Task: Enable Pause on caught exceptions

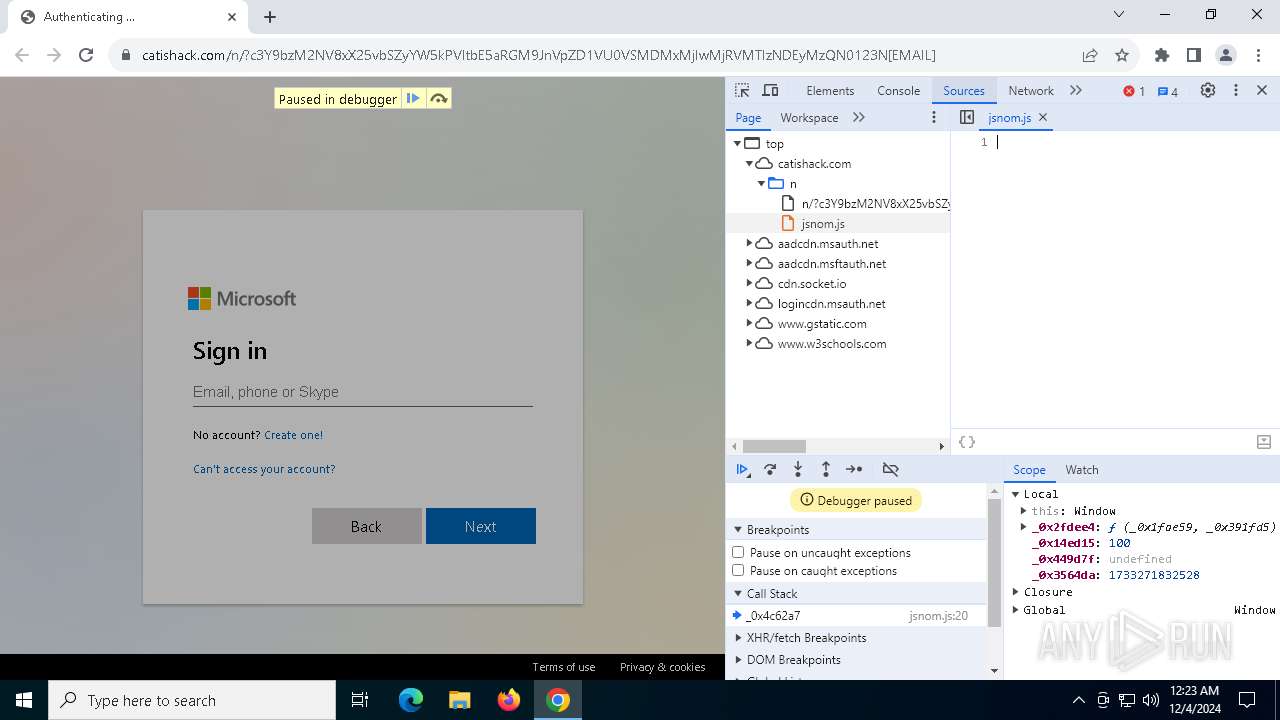Action: (x=738, y=571)
